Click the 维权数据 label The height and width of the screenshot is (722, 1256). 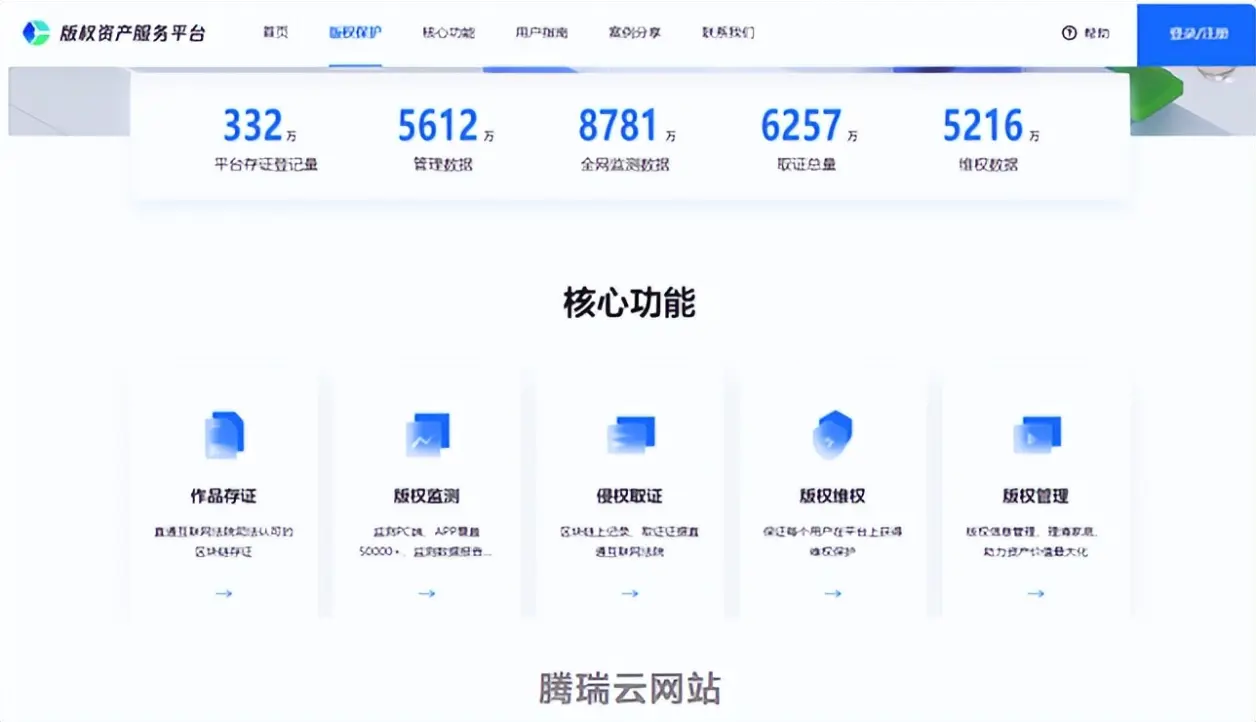click(x=988, y=165)
